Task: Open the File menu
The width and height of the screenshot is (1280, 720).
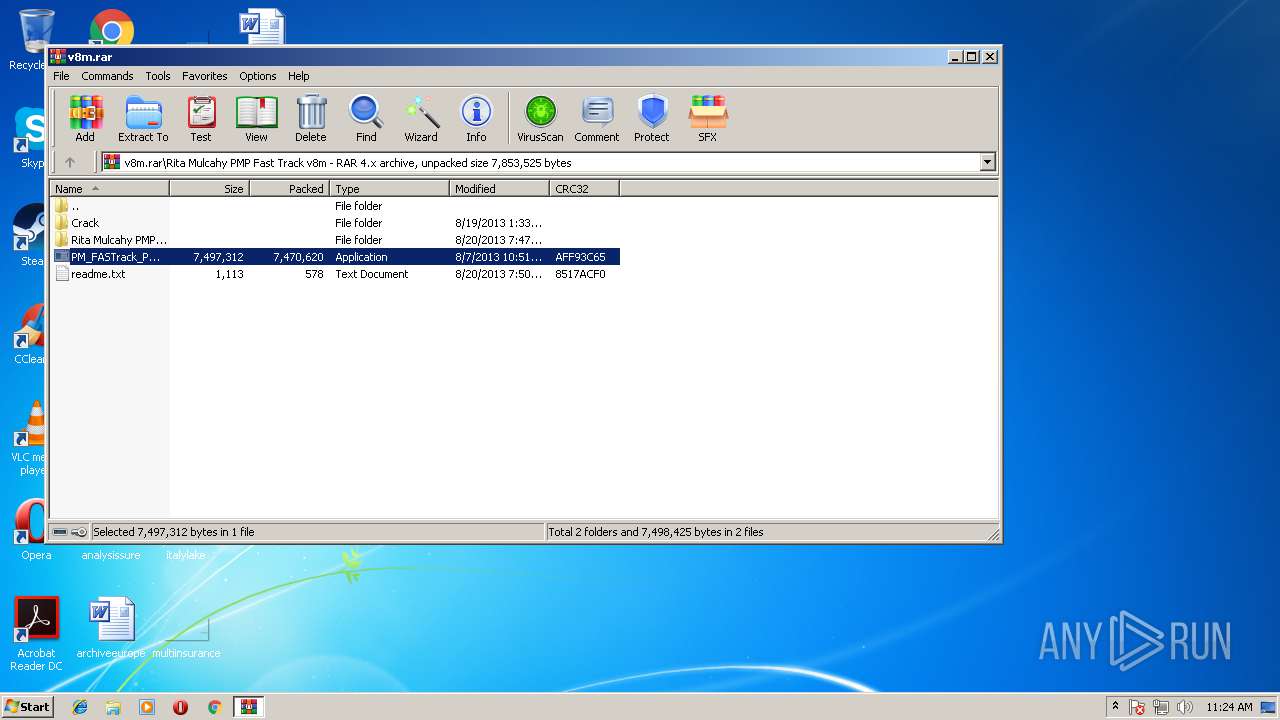Action: pos(61,76)
